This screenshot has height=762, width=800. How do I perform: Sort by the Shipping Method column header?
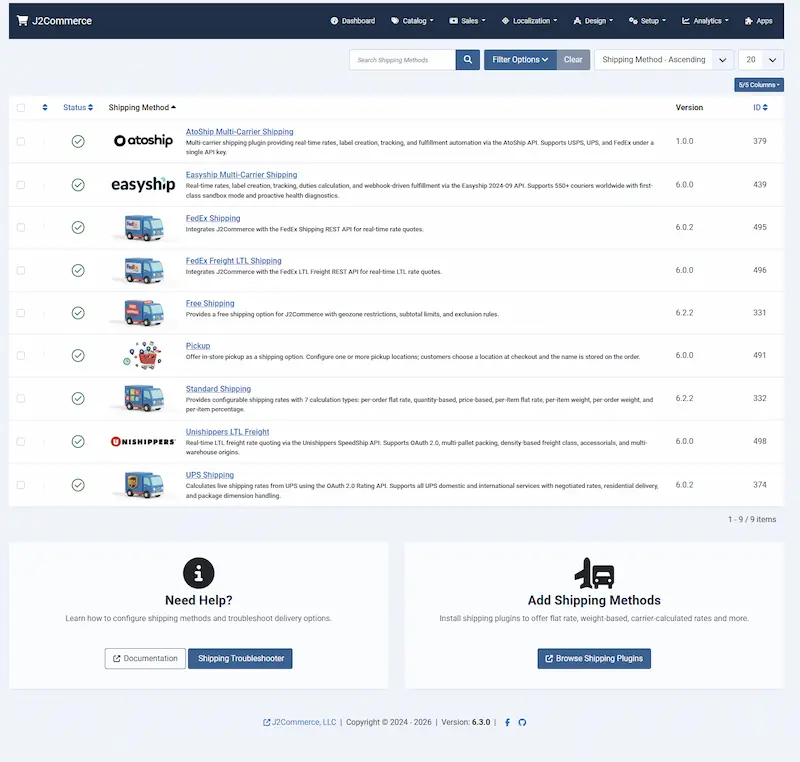142,107
